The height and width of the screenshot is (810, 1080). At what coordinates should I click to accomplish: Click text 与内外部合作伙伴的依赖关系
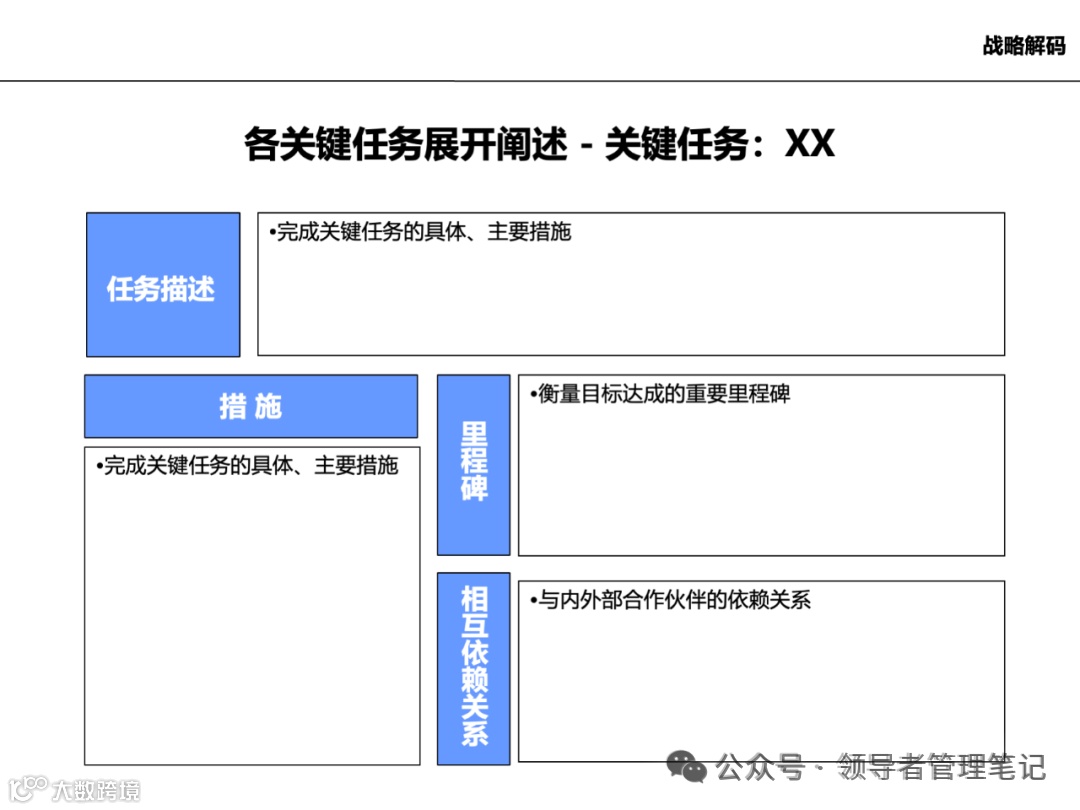[x=673, y=600]
